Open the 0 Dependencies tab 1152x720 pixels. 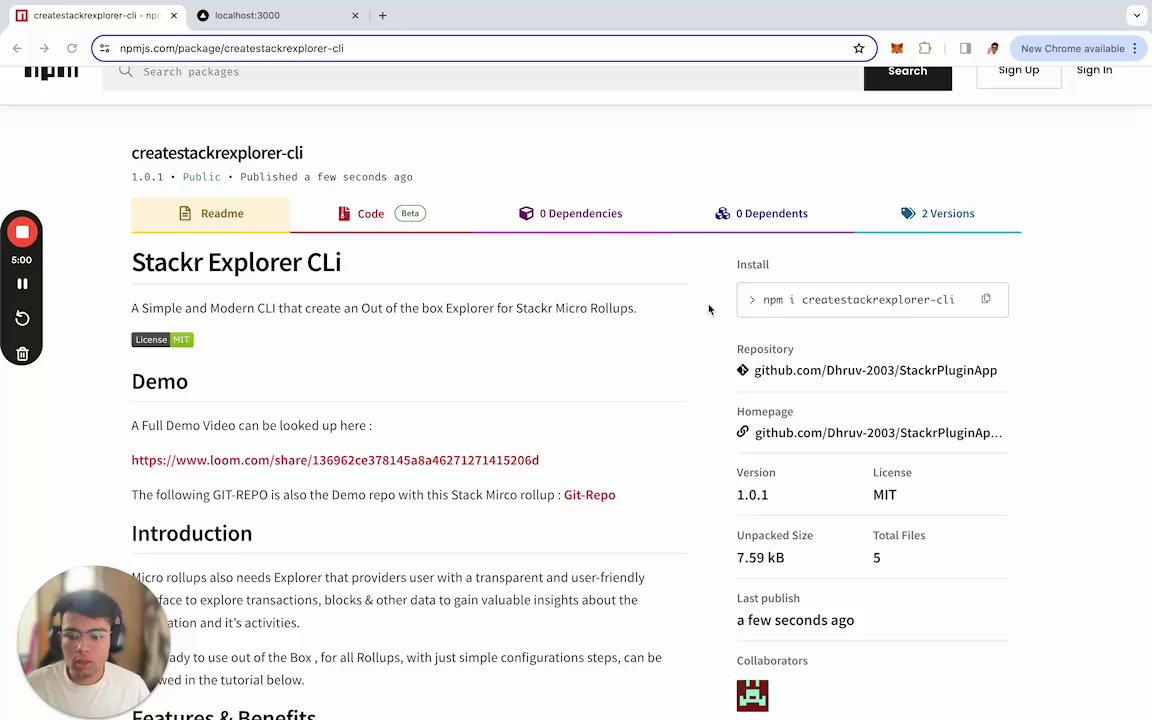tap(571, 214)
